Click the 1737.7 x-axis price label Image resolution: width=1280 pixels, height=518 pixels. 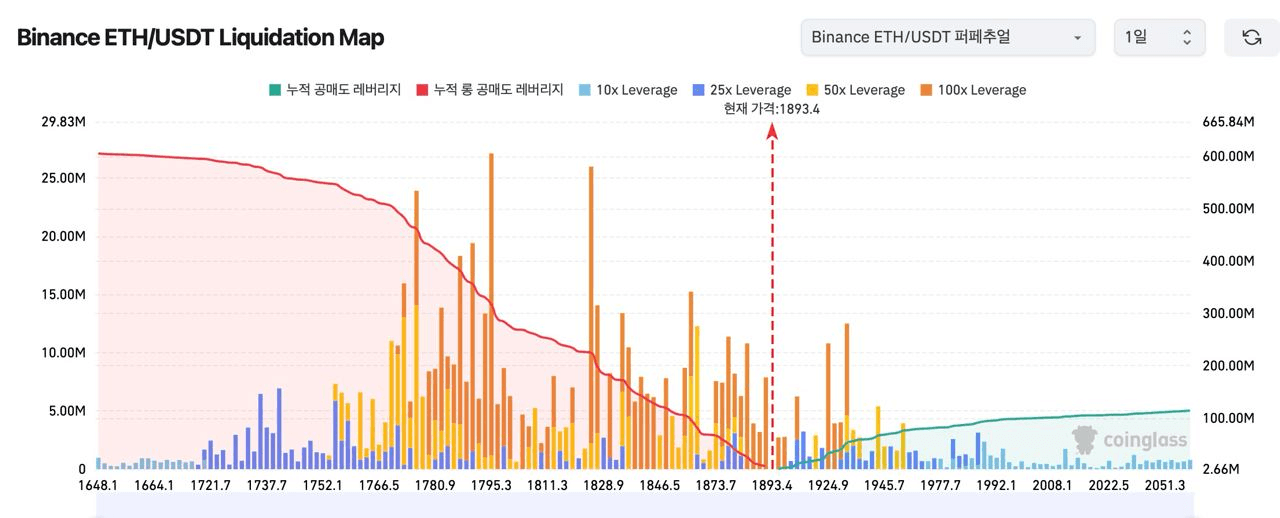pos(266,486)
